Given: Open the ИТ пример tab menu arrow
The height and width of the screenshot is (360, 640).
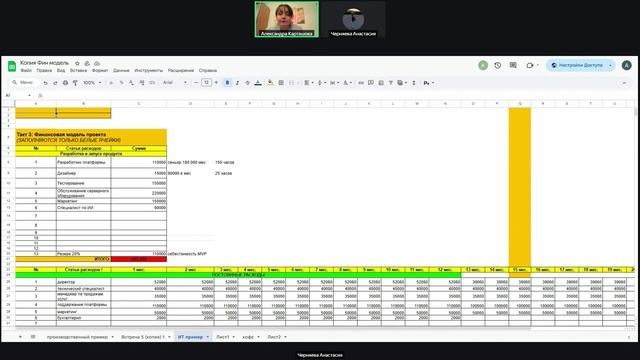Looking at the screenshot, I should tap(208, 337).
